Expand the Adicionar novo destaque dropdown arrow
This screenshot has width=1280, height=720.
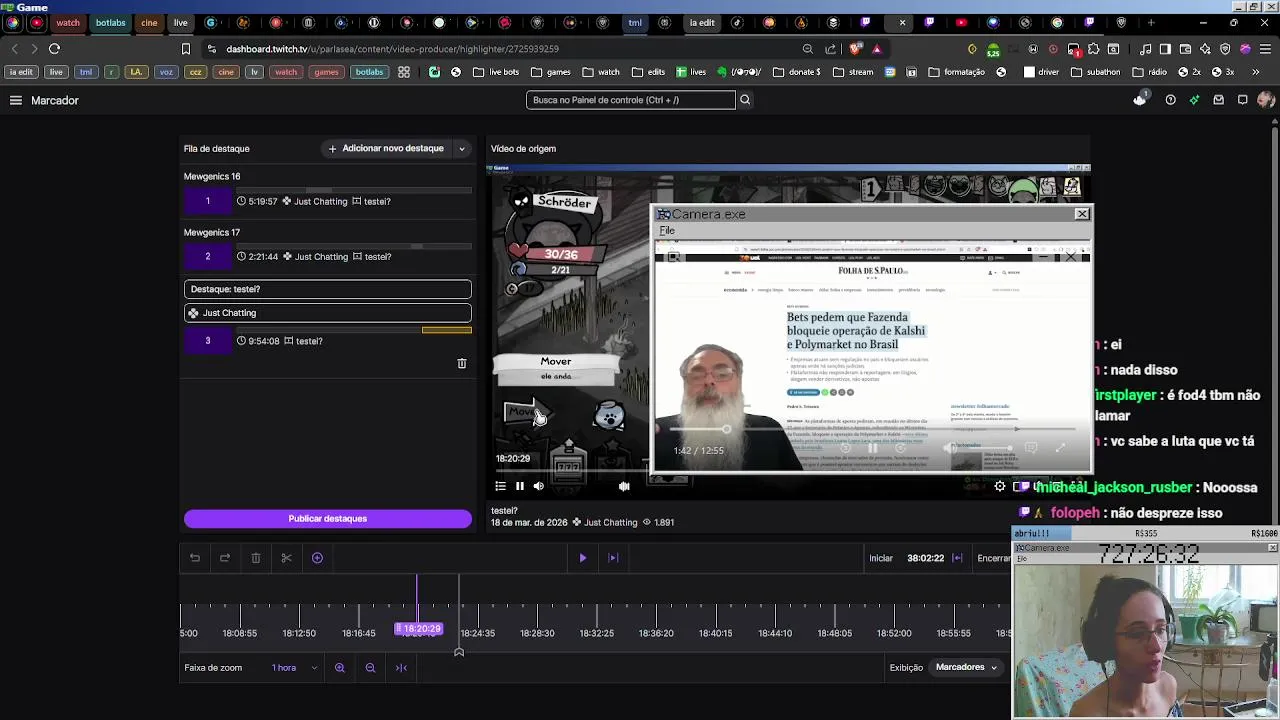(462, 149)
